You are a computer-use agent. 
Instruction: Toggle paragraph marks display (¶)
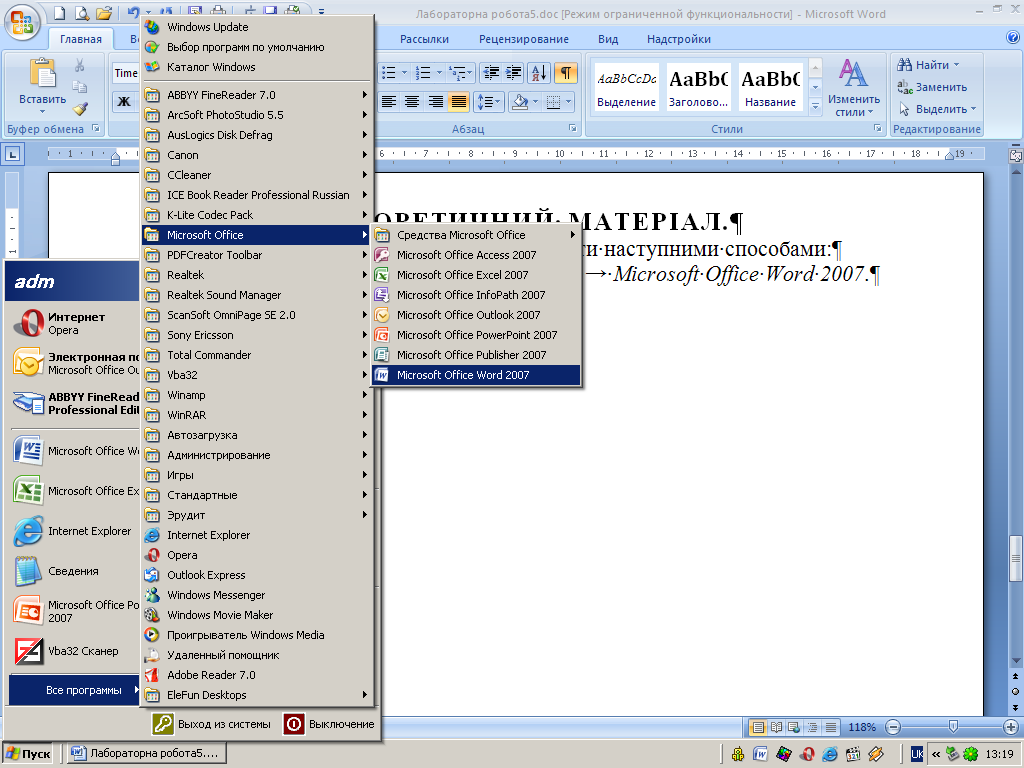[x=566, y=73]
